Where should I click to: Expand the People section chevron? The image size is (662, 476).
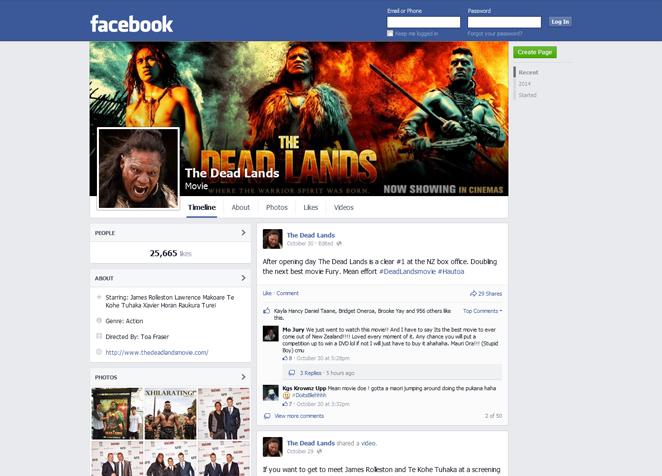click(243, 233)
